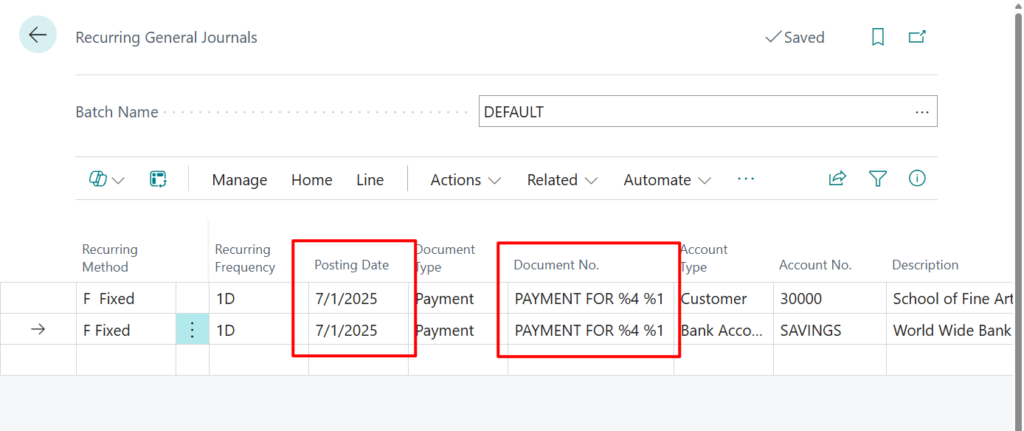Open the Home menu
Image resolution: width=1024 pixels, height=431 pixels.
tap(311, 180)
